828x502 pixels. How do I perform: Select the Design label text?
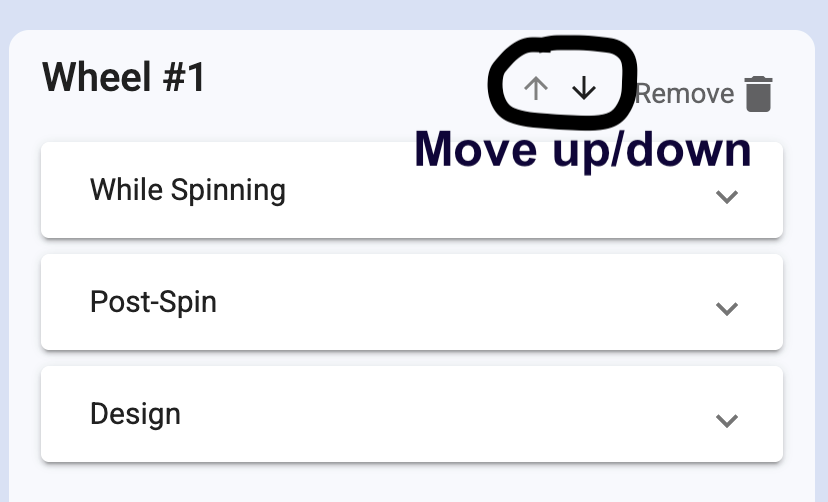pyautogui.click(x=135, y=414)
